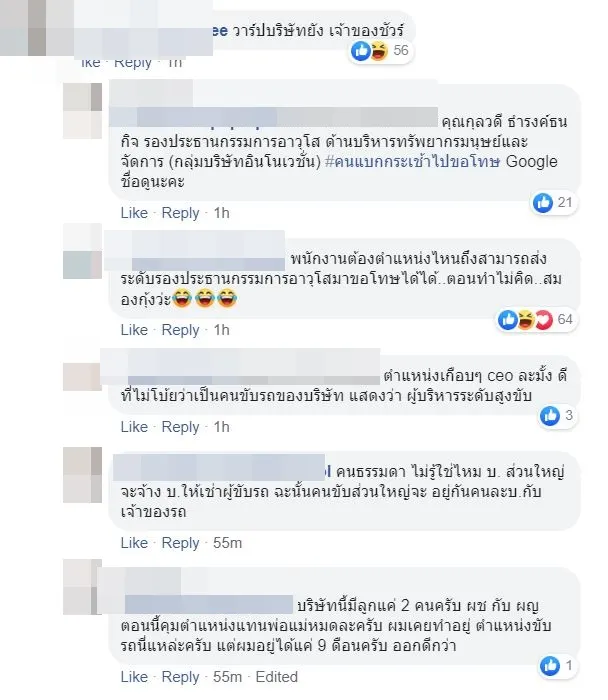
Task: Like the comment about ตำแหน่งเกือบๆ ceo
Action: (x=134, y=427)
